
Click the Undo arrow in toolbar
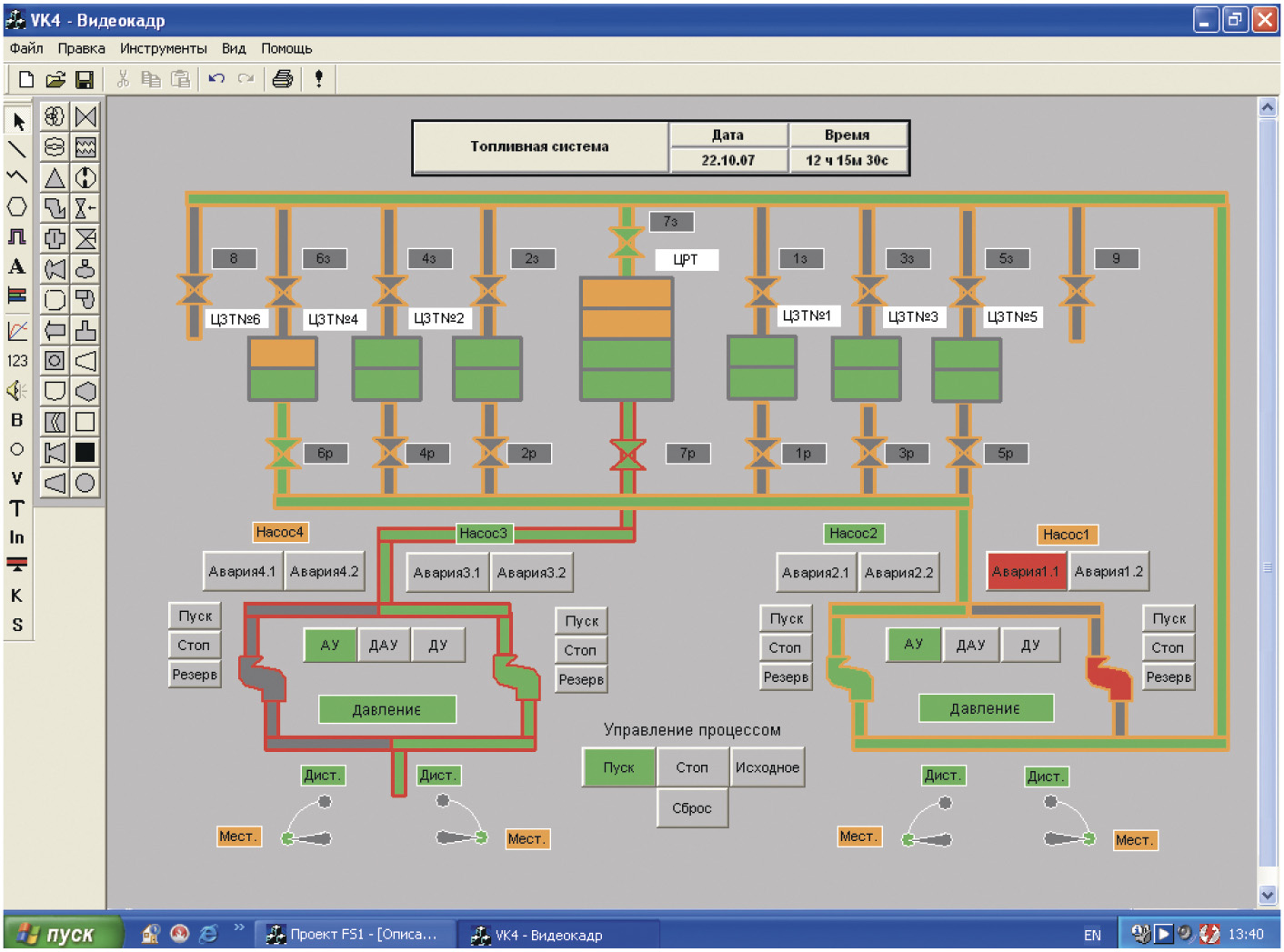(216, 79)
